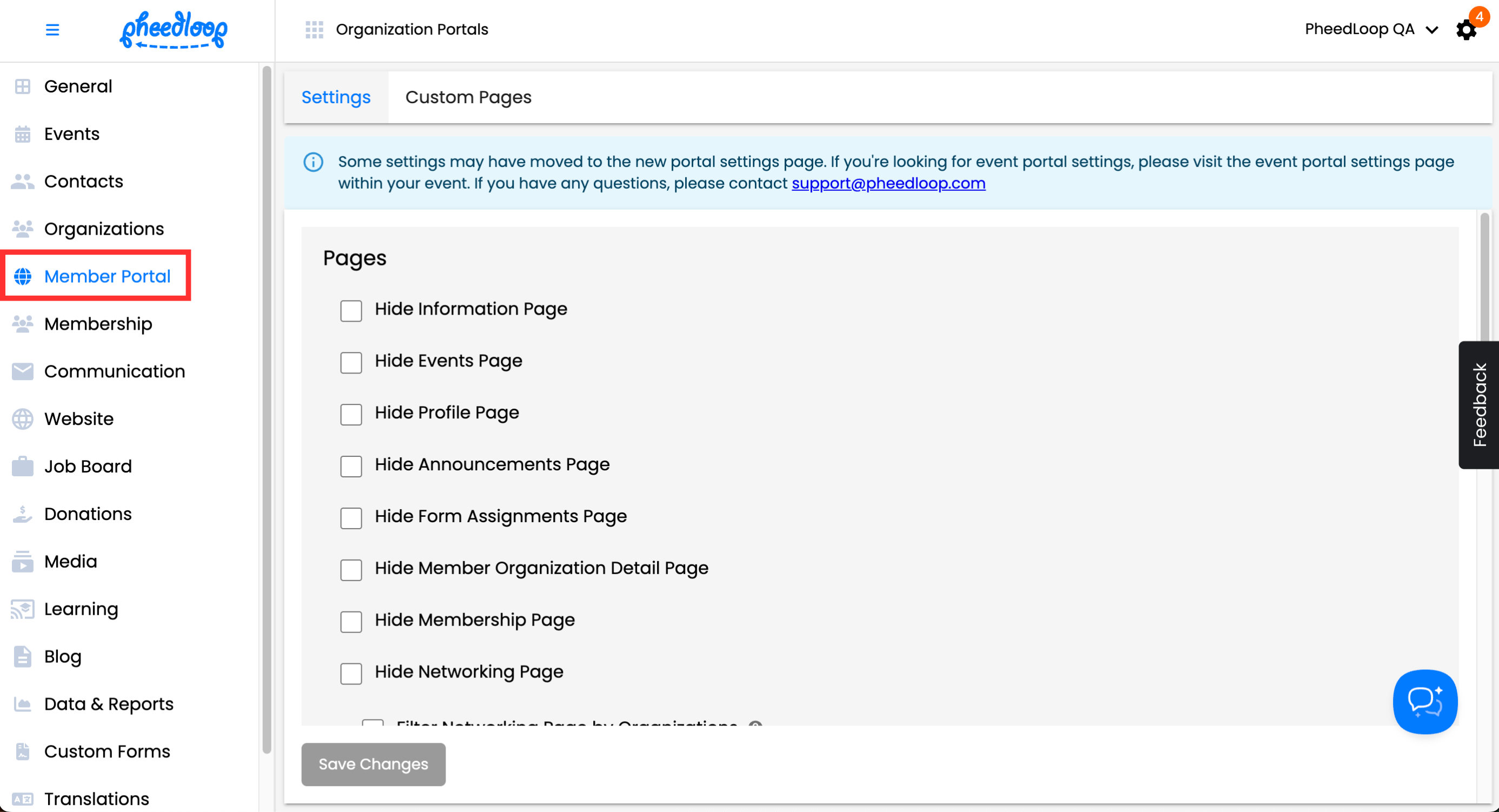
Task: Toggle Hide Networking Page checkbox
Action: 351,673
